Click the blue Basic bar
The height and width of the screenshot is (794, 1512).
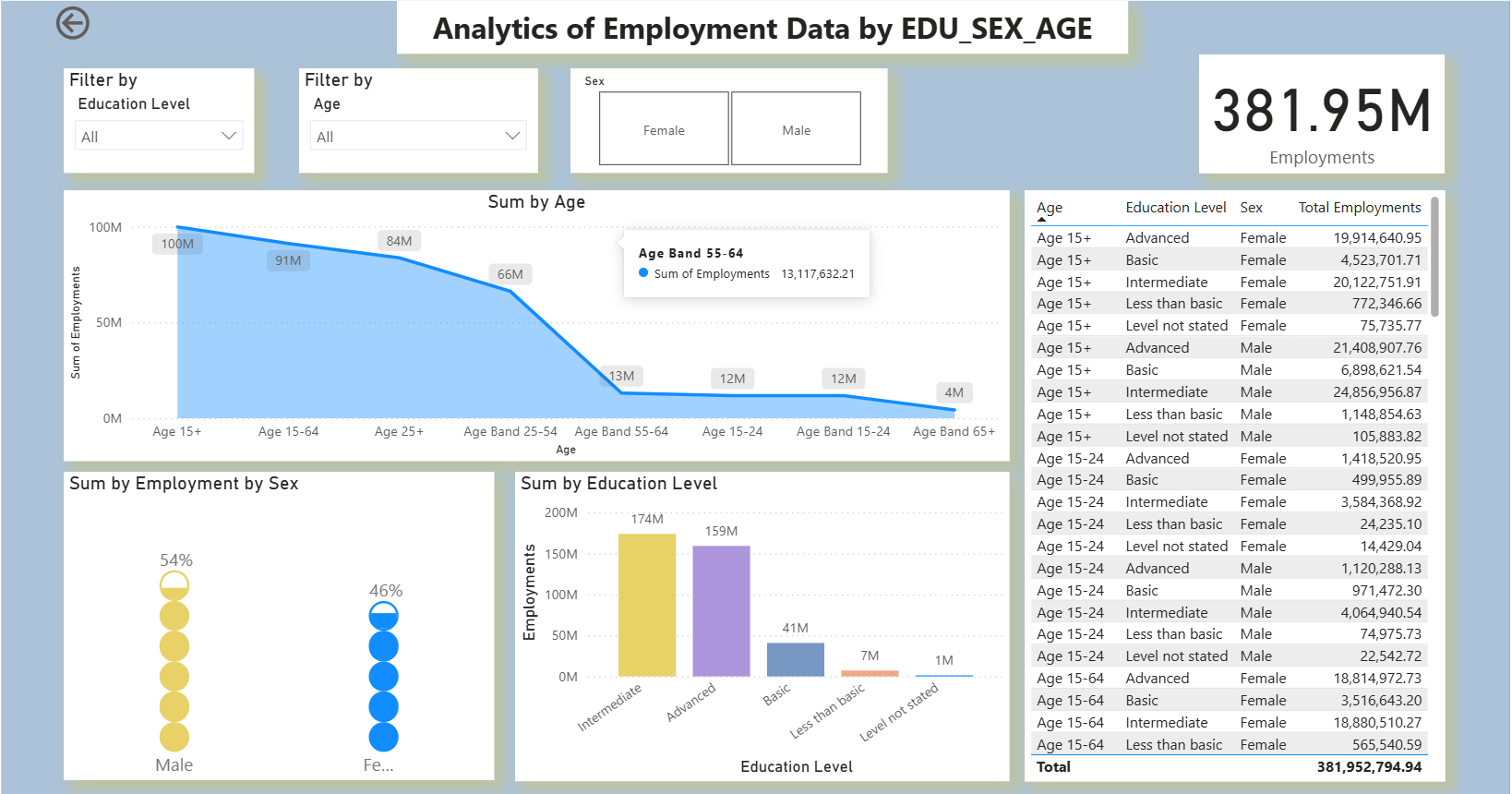795,659
